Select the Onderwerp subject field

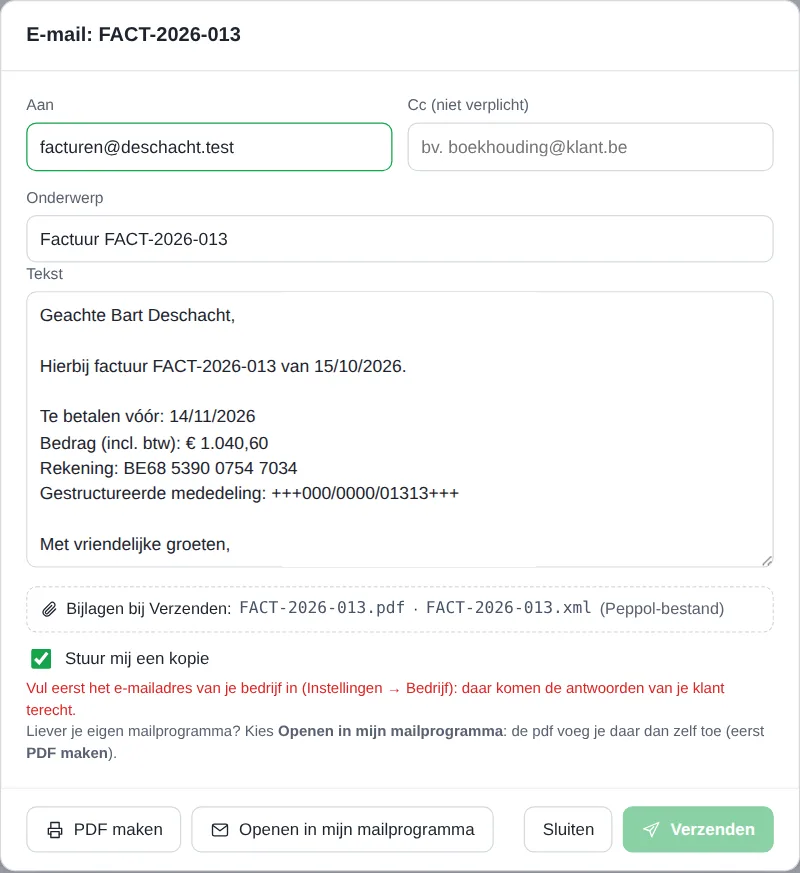click(x=400, y=239)
